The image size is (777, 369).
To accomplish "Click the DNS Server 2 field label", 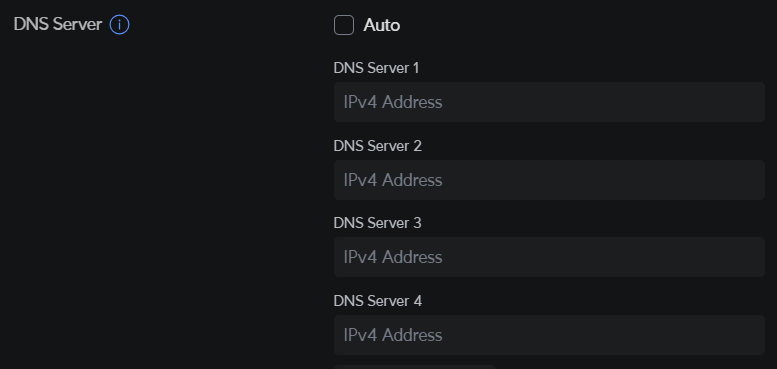I will 378,146.
